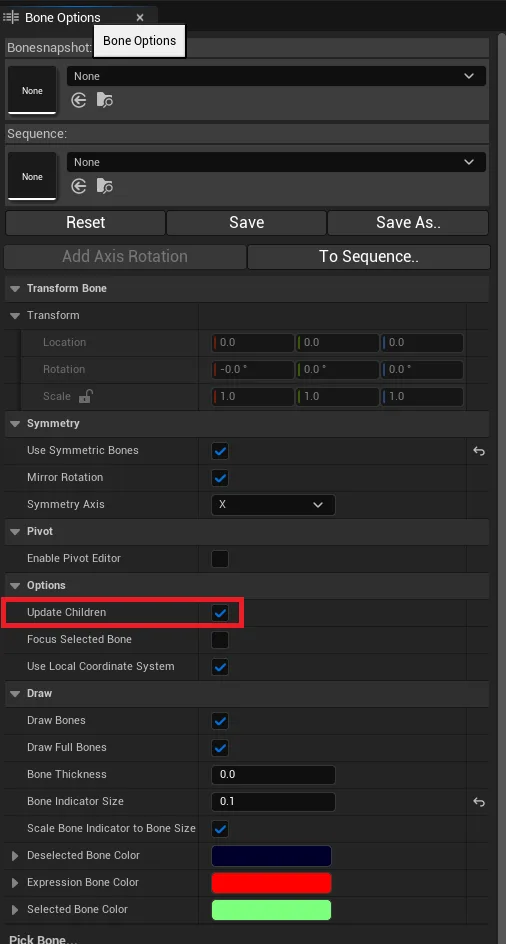Expand Deselected Bone Color properties
Image resolution: width=506 pixels, height=944 pixels.
15,856
